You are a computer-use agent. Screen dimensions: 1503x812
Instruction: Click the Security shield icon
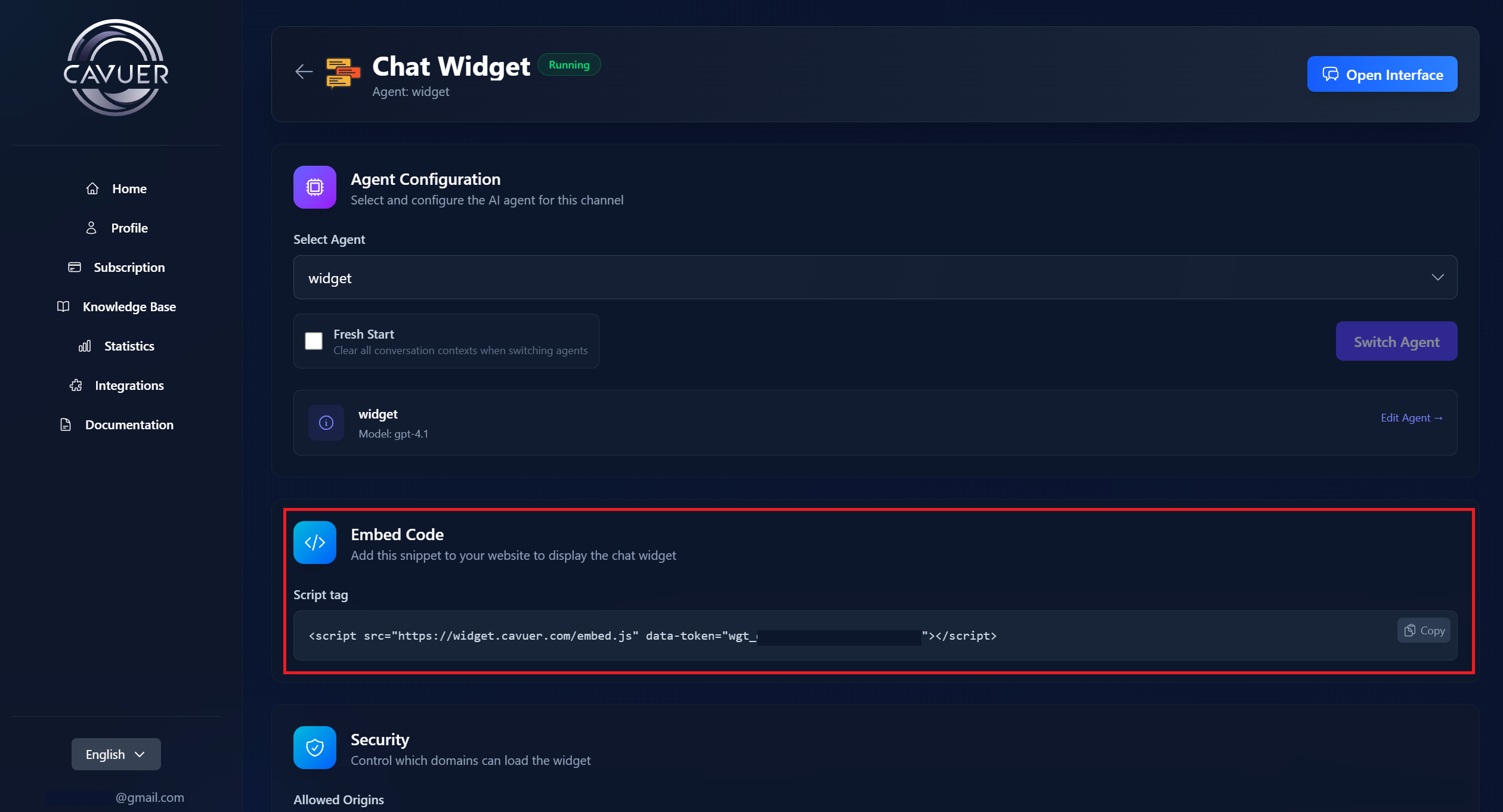(x=315, y=748)
